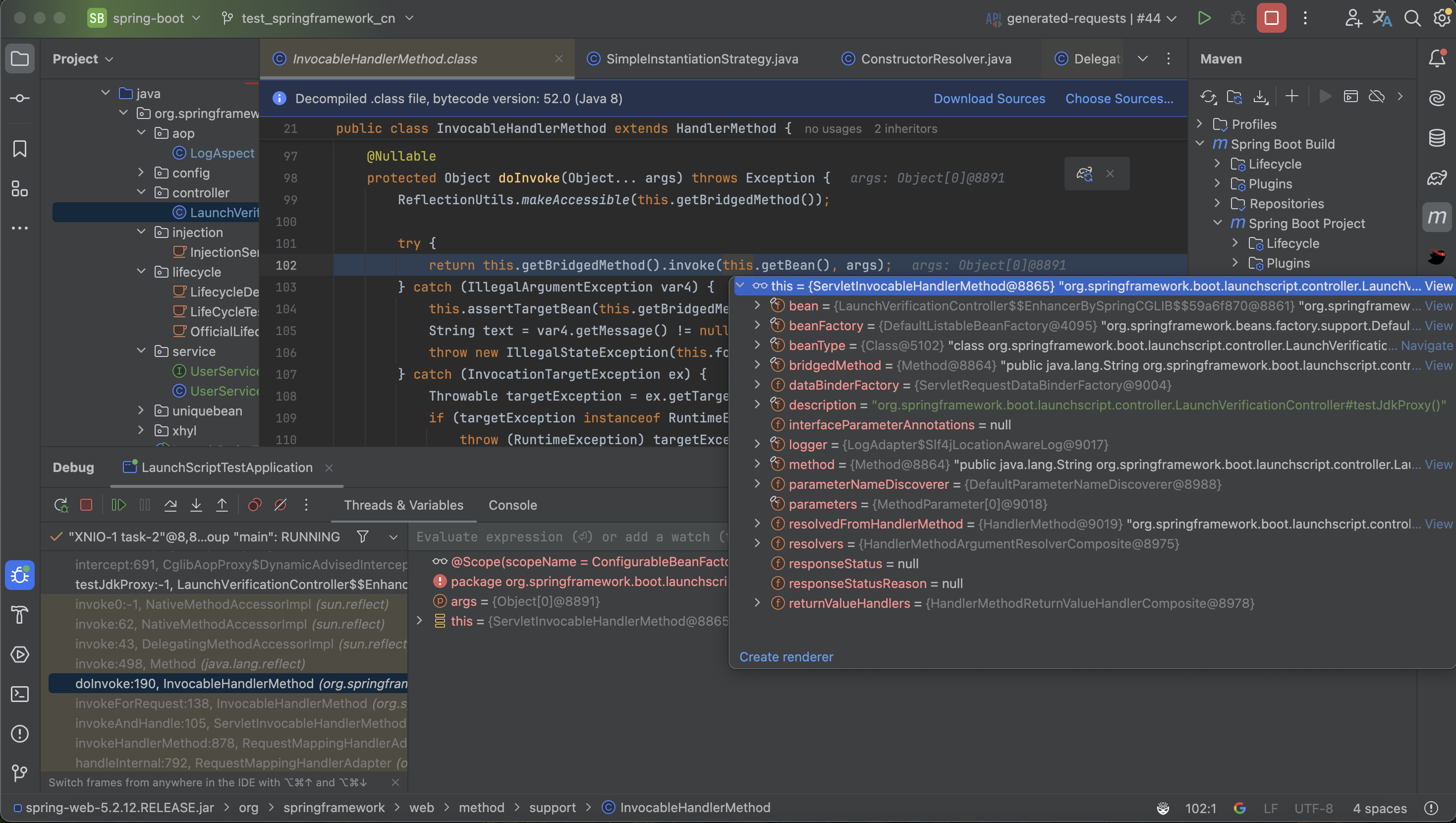Toggle Maven offline mode icon
1456x823 pixels.
(x=1376, y=97)
